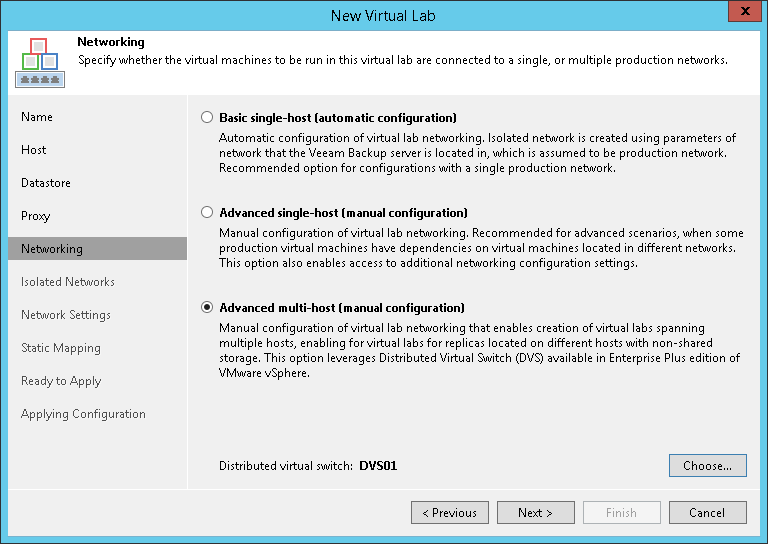Open the Name wizard step
Screen dimensions: 768x544
tap(37, 117)
